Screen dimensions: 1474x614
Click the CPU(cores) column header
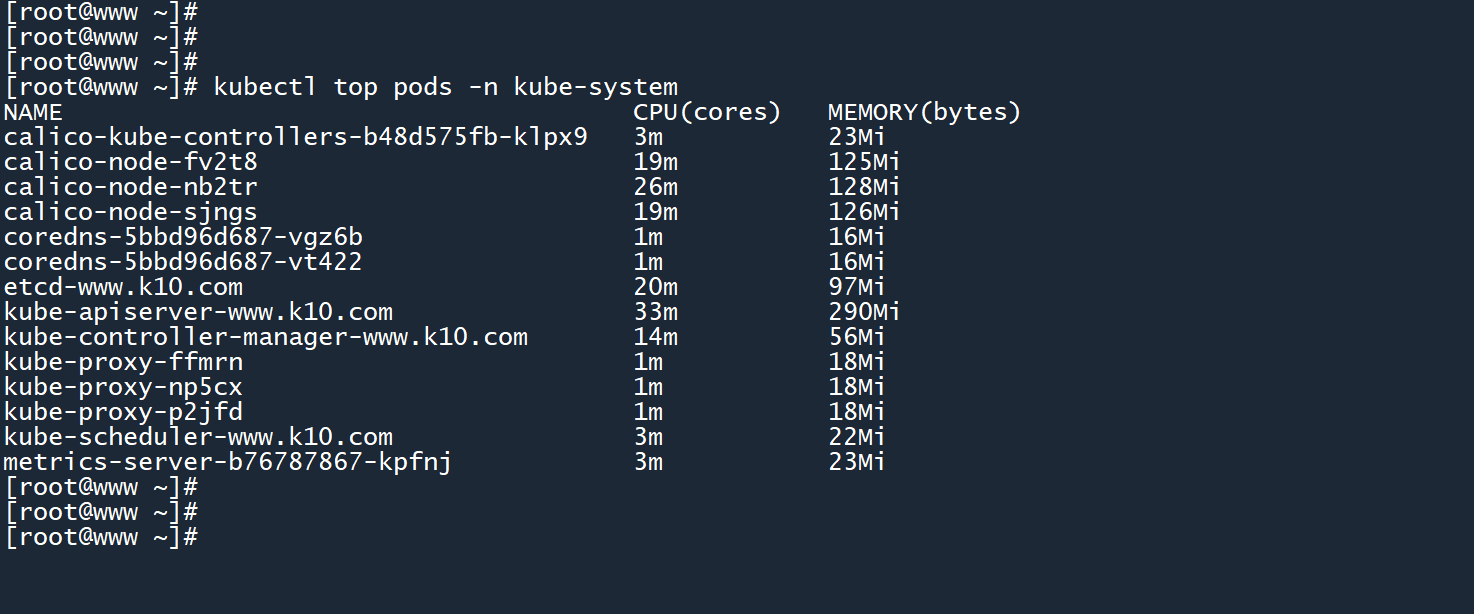pos(707,112)
